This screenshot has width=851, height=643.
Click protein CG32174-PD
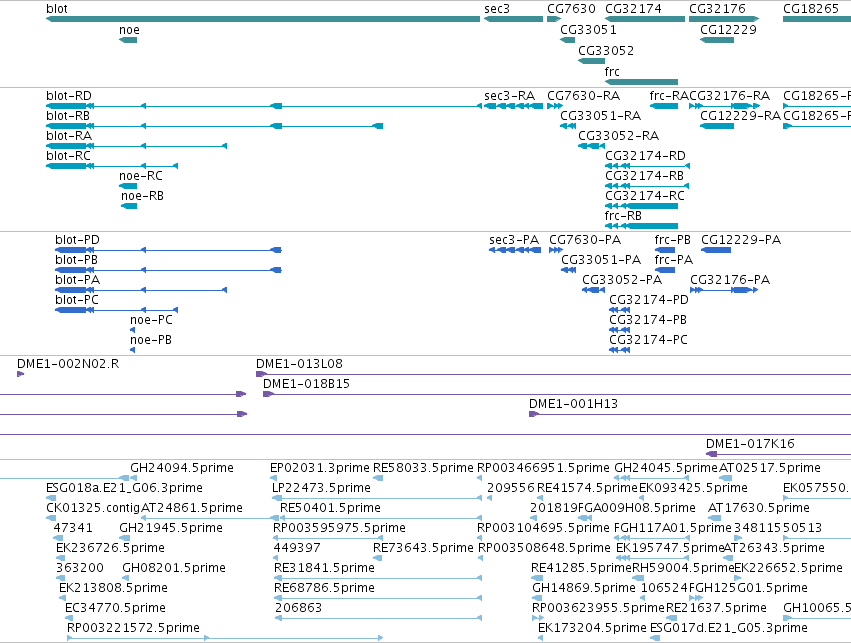pos(649,300)
